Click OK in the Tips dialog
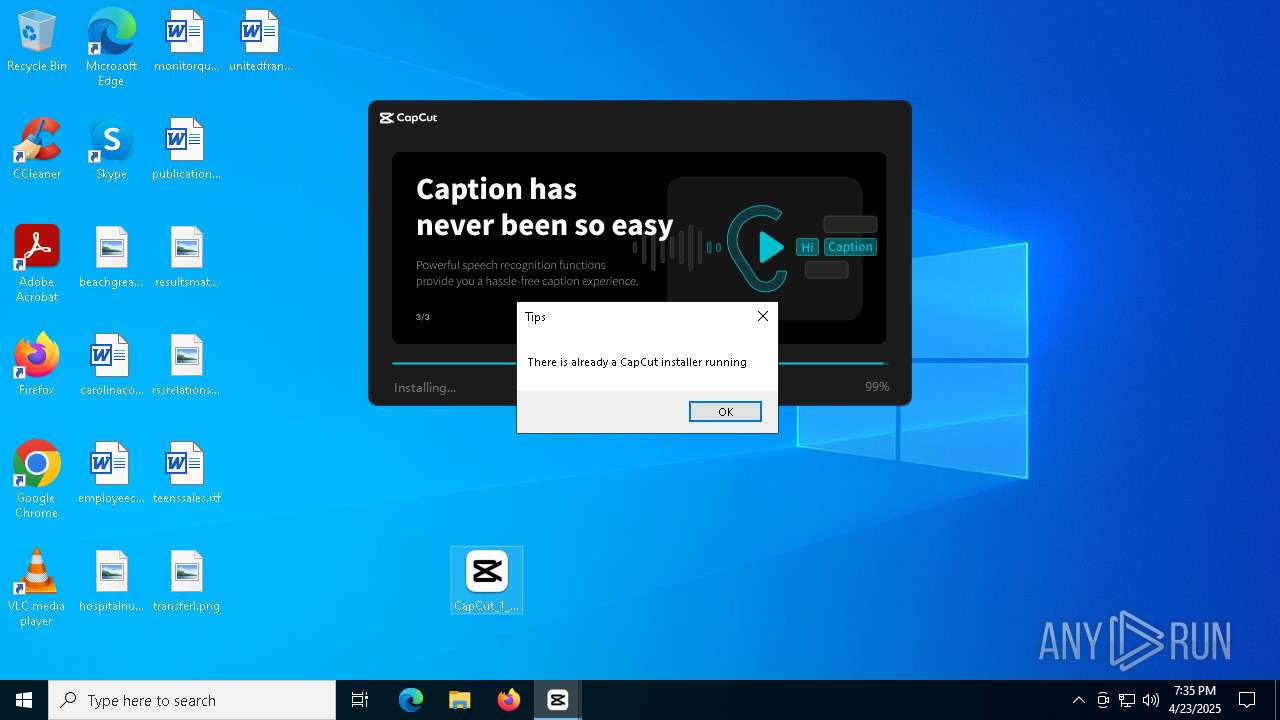Image resolution: width=1280 pixels, height=720 pixels. pyautogui.click(x=725, y=412)
